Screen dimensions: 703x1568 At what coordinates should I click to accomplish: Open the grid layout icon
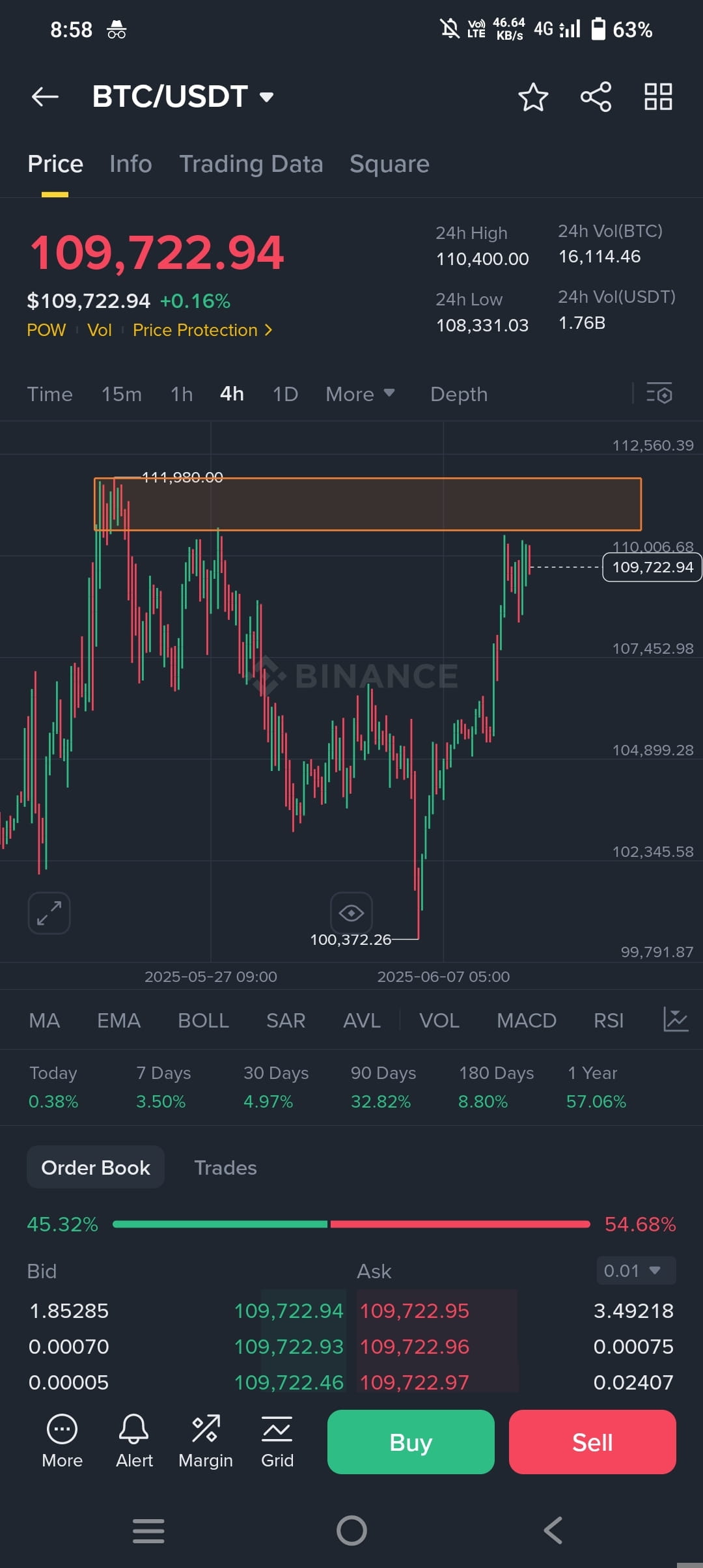click(x=658, y=97)
